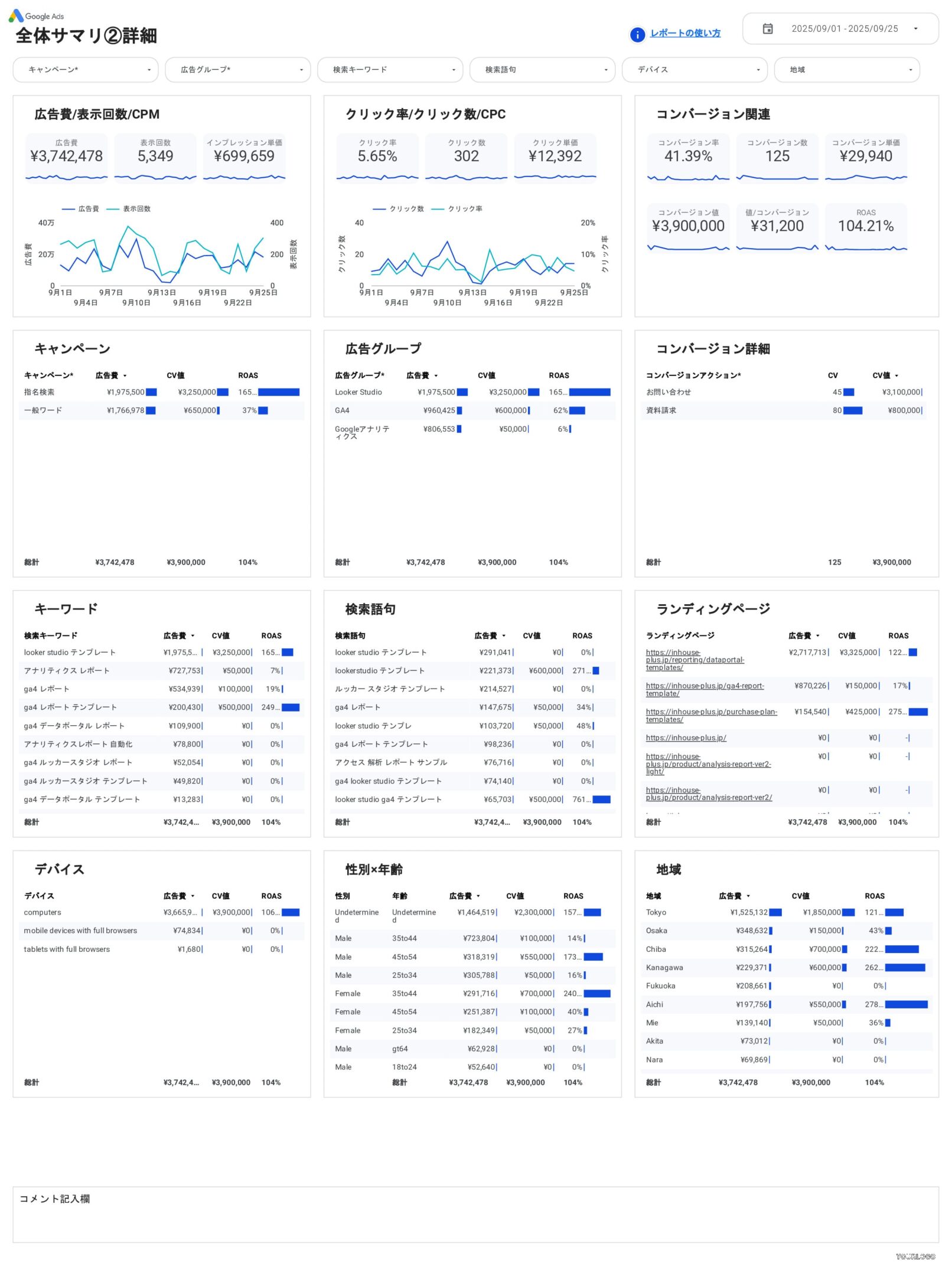The image size is (952, 1269).
Task: Expand the date range selector arrow
Action: click(x=917, y=28)
